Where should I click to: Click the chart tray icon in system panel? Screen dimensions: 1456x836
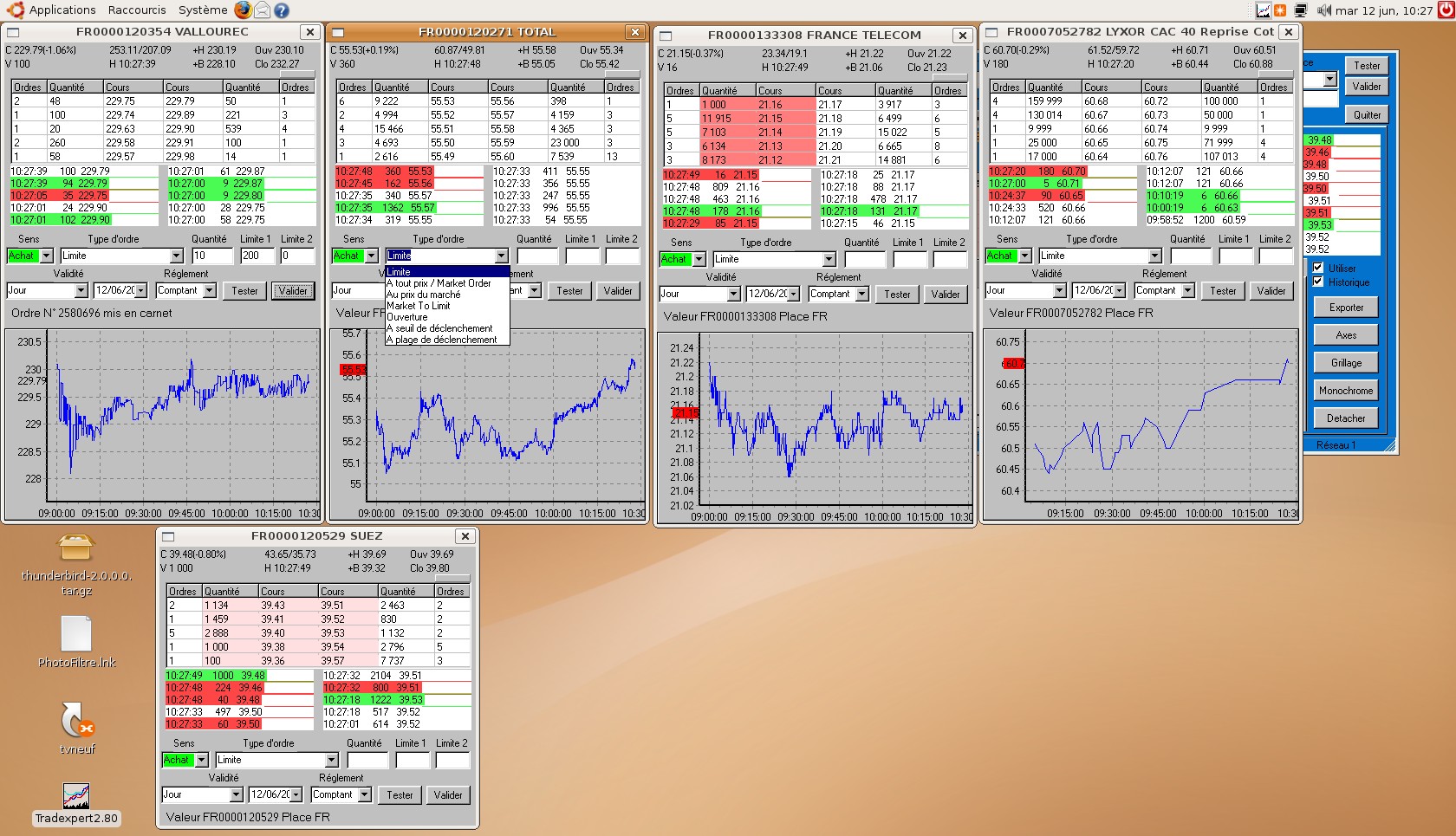(x=1264, y=10)
